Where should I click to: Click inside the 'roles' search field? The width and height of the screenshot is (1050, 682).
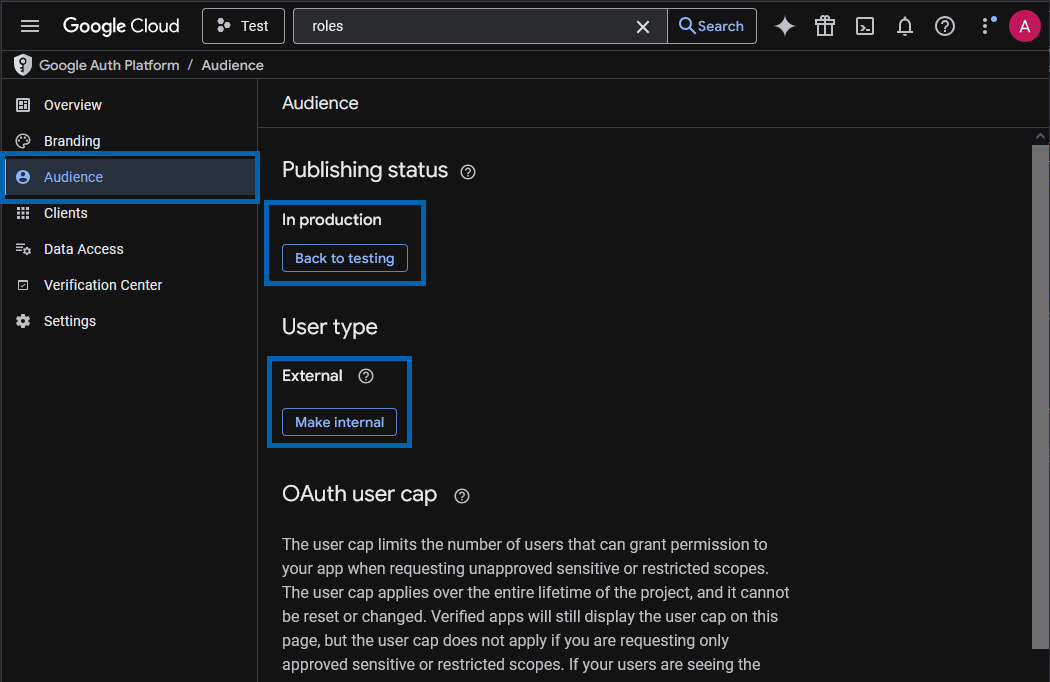pyautogui.click(x=460, y=26)
